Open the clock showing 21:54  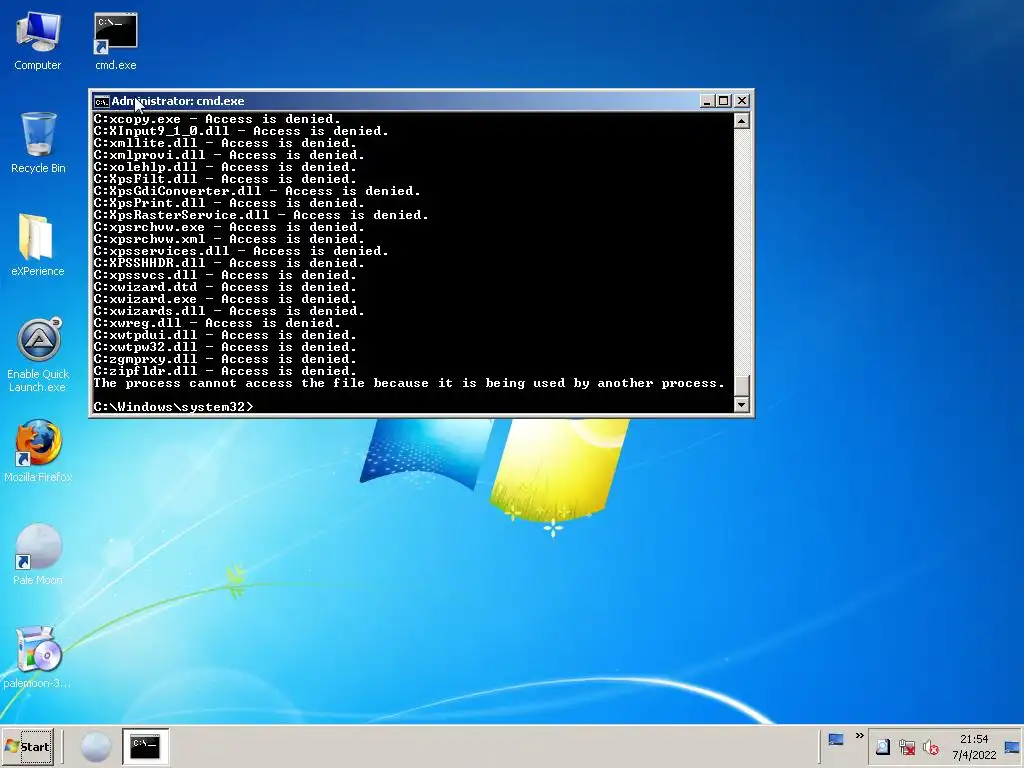pos(974,746)
